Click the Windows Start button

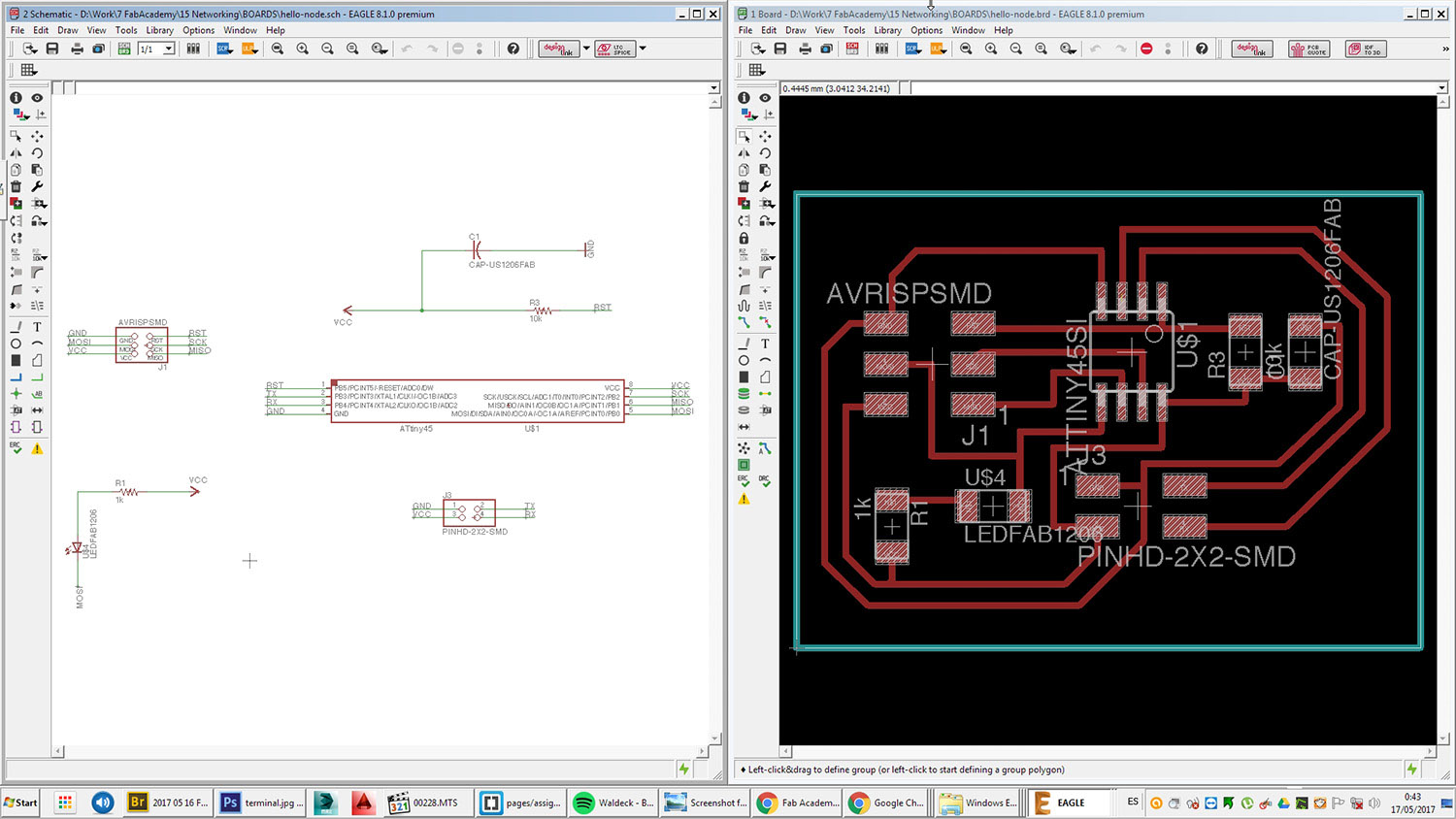[x=21, y=803]
